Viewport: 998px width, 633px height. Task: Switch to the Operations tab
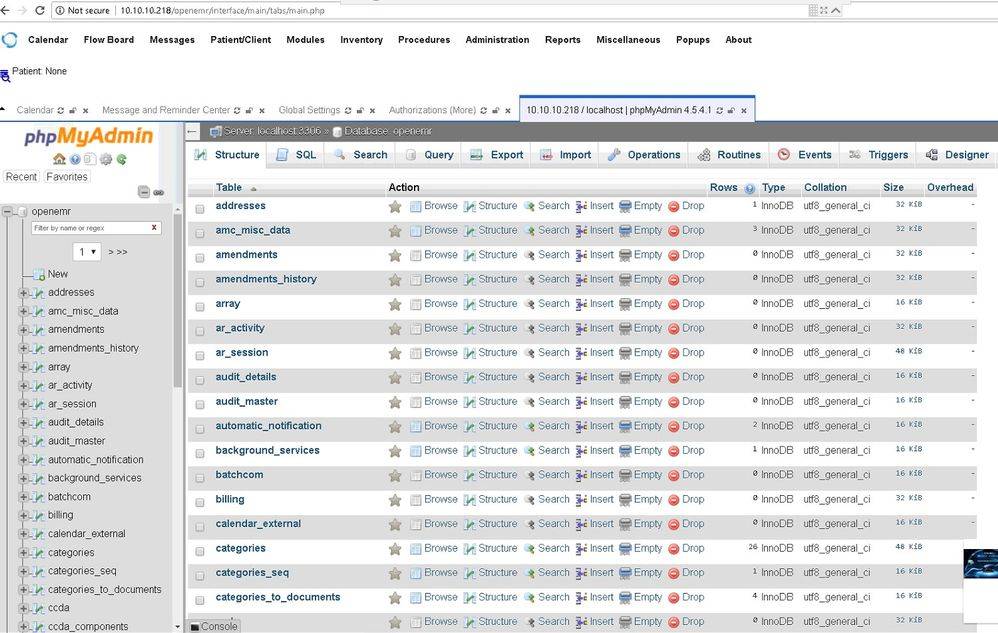644,155
